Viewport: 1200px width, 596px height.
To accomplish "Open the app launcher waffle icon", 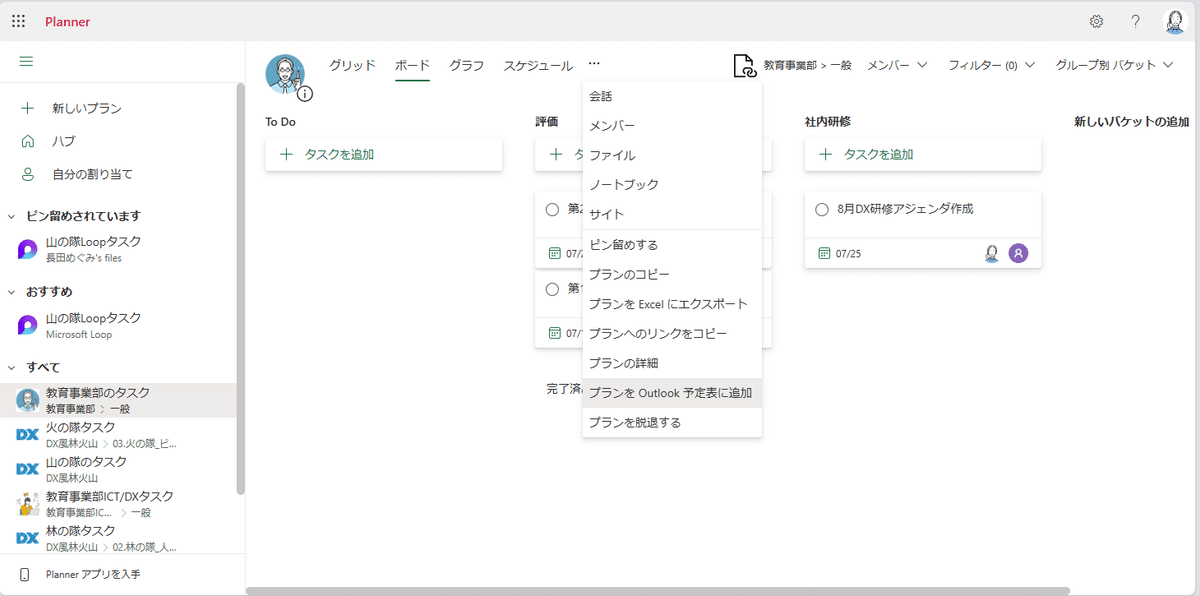I will [x=18, y=21].
